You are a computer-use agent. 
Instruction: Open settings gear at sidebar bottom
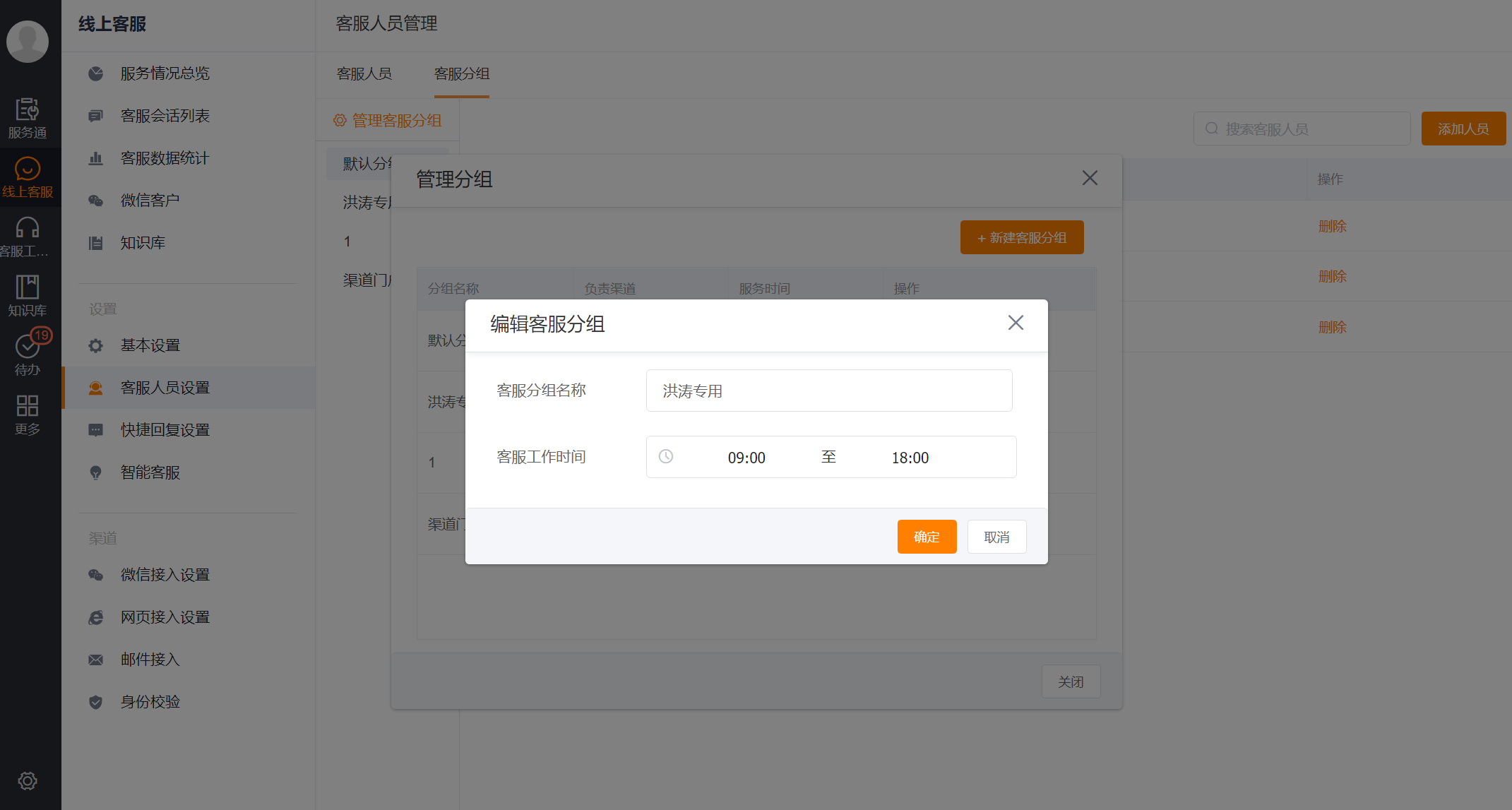(x=28, y=780)
